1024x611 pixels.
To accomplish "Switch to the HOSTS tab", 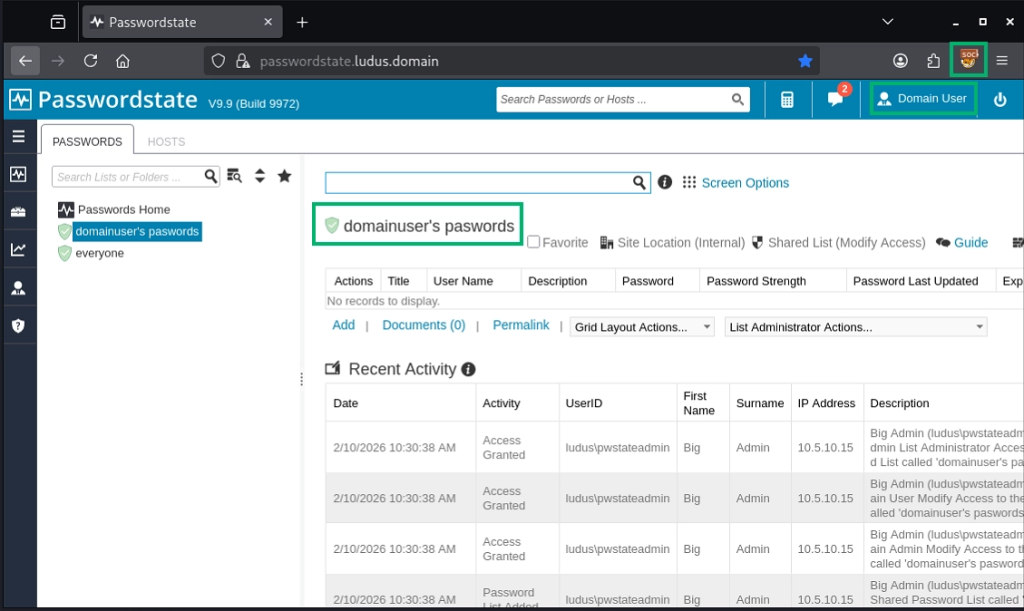I will pos(166,142).
